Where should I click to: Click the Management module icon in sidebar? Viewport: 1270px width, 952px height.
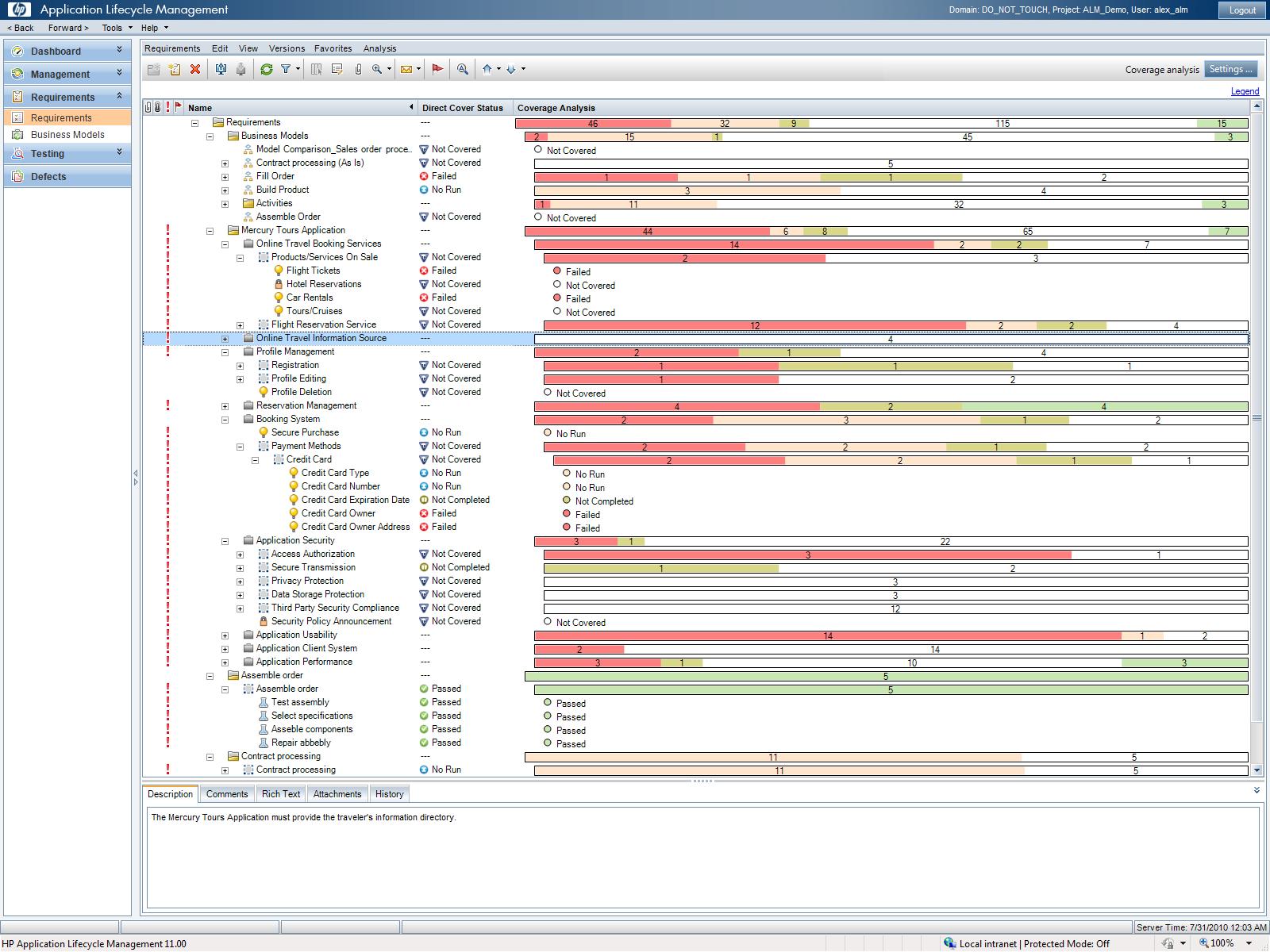point(18,74)
